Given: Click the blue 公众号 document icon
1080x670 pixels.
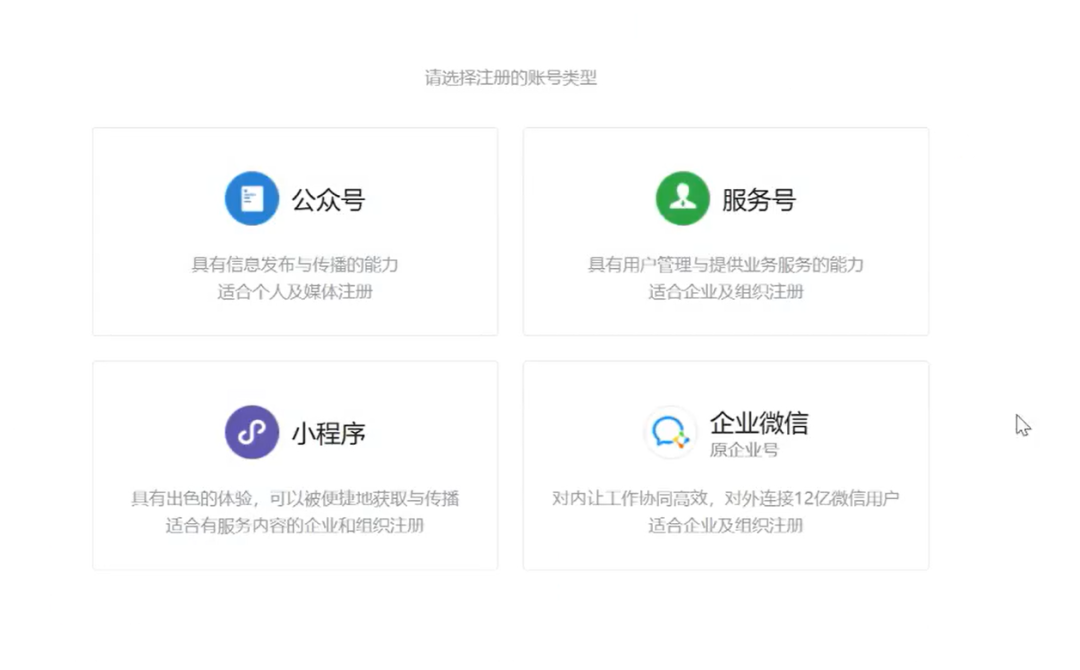Looking at the screenshot, I should tap(251, 198).
